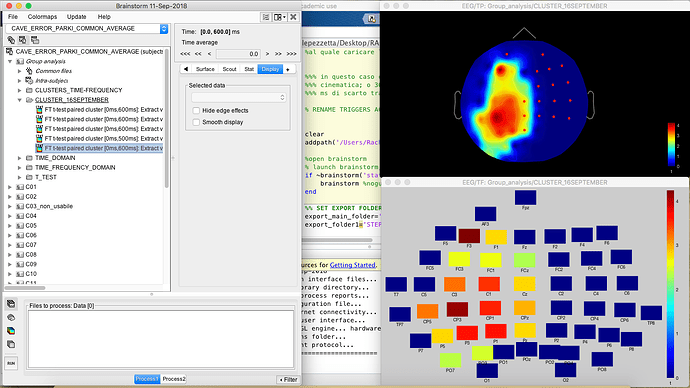This screenshot has width=690, height=388.
Task: Click the CP3 electrode tile in 2D layout
Action: [457, 309]
